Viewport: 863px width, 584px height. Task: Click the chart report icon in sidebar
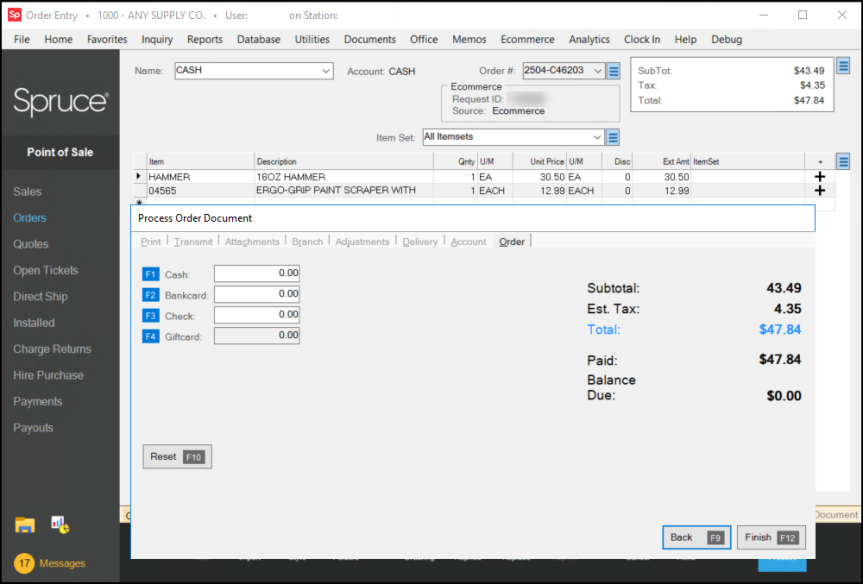(59, 525)
